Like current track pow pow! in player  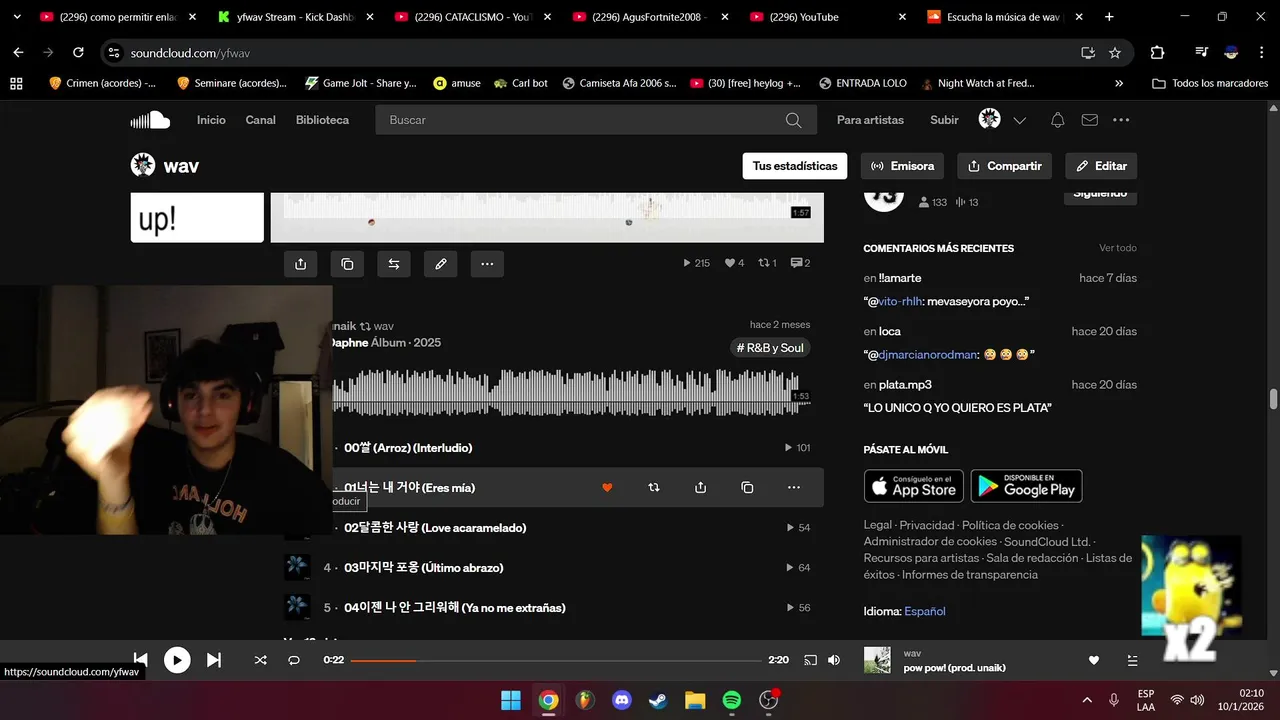tap(1094, 660)
